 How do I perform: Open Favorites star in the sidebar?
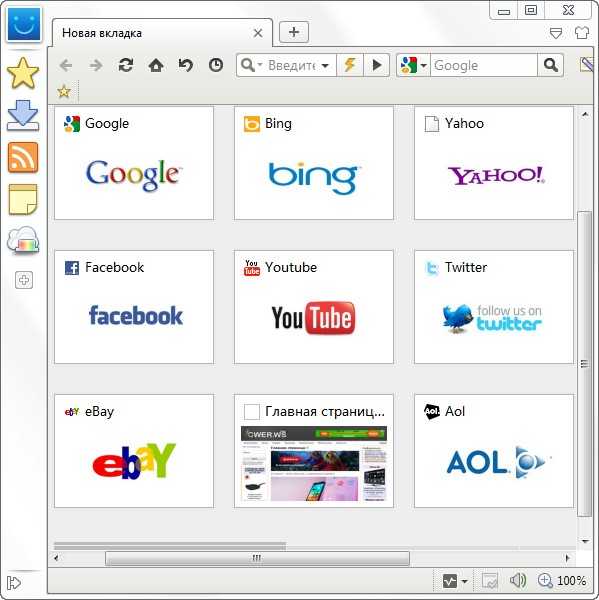point(23,73)
